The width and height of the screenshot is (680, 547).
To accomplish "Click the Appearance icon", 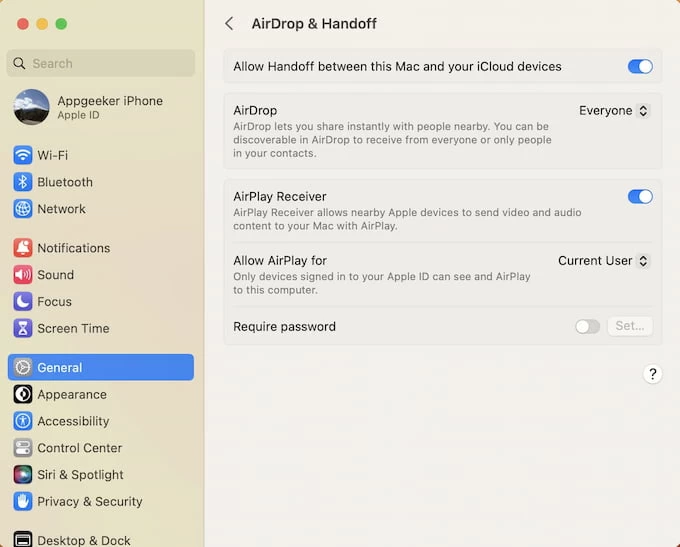I will [x=23, y=394].
